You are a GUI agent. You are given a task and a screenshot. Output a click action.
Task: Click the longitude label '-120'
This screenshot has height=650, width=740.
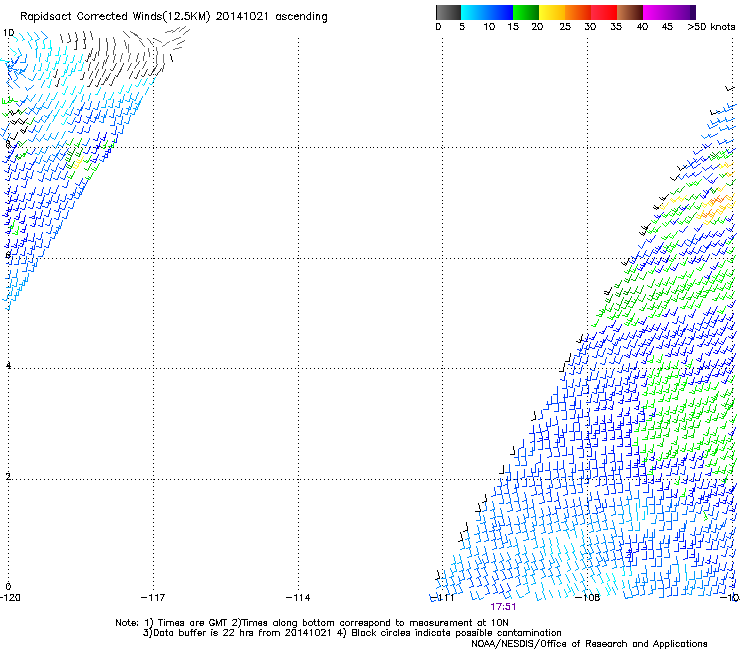tap(10, 598)
